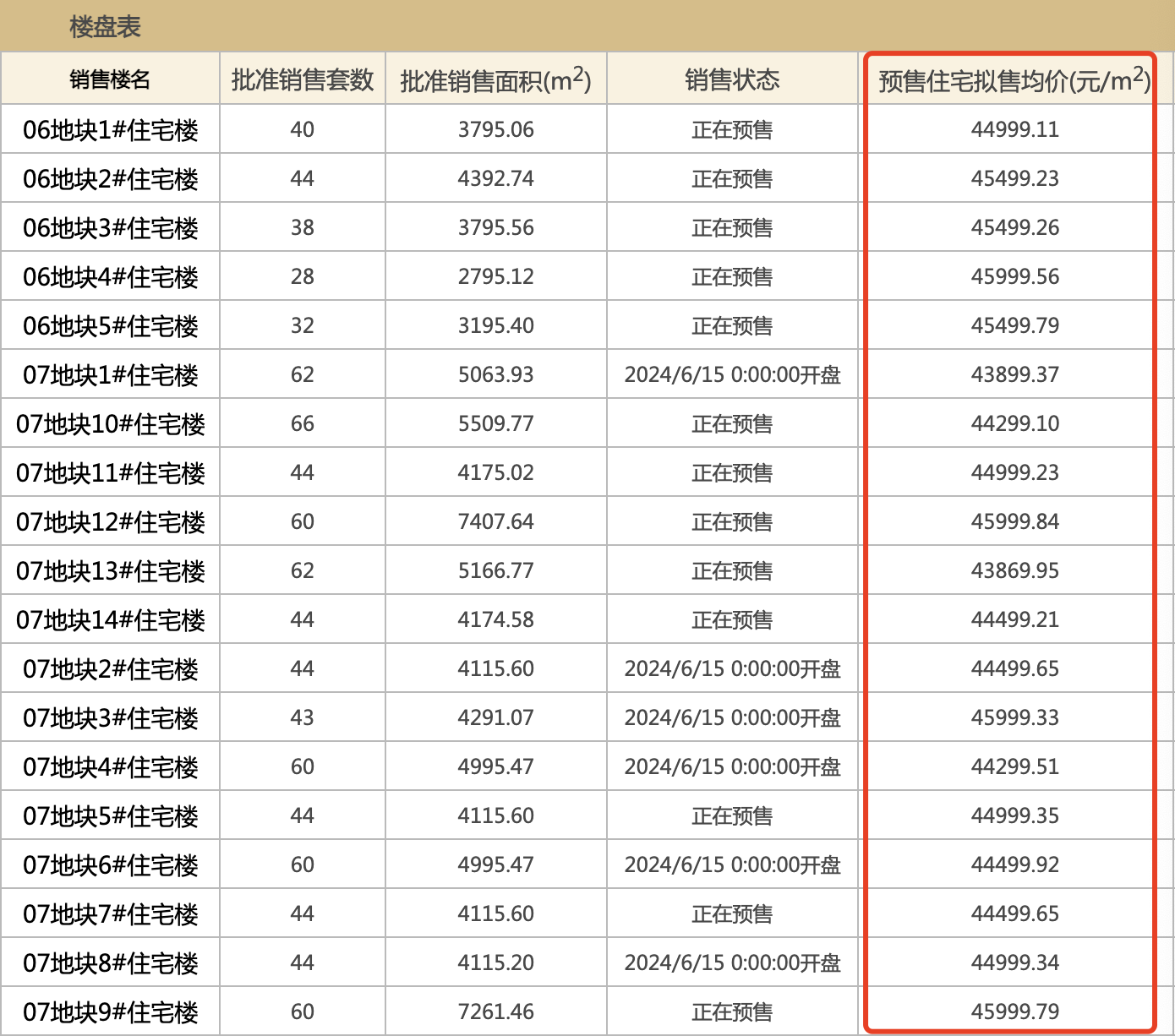Click the 楼盘表 section title
The width and height of the screenshot is (1175, 1036).
pos(105,27)
